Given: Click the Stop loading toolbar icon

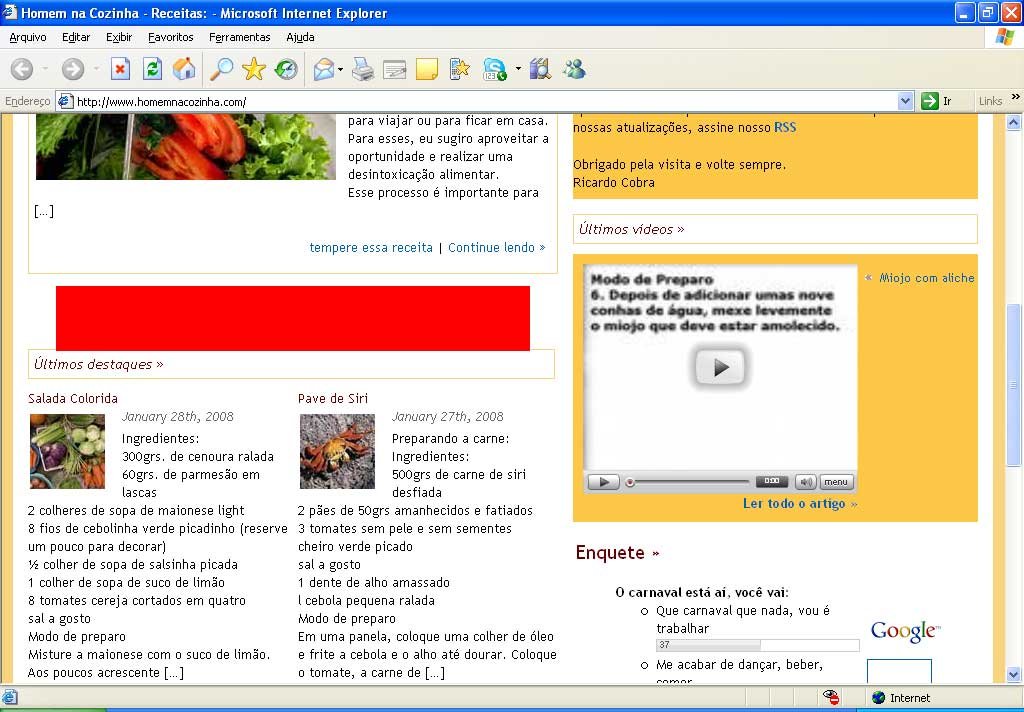Looking at the screenshot, I should pyautogui.click(x=120, y=69).
